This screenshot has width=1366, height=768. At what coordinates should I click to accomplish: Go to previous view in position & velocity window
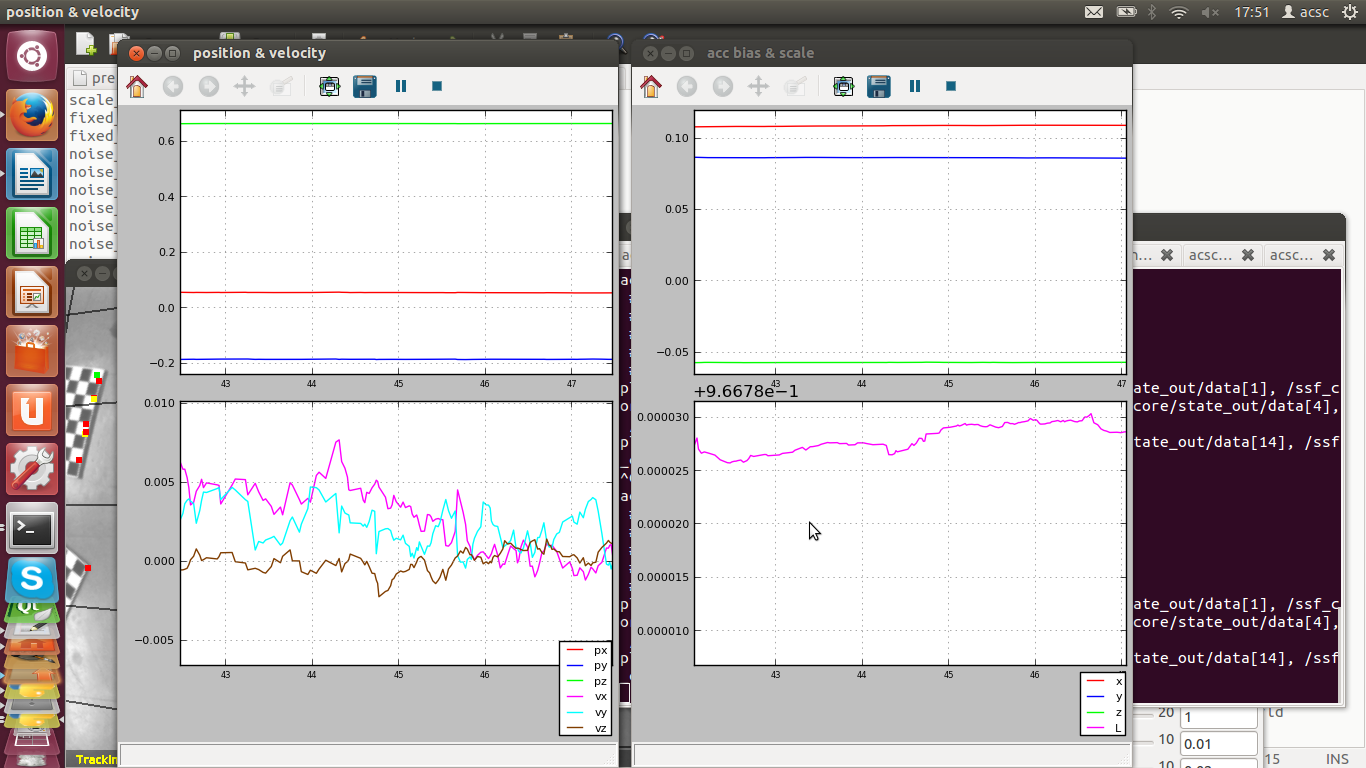coord(173,86)
